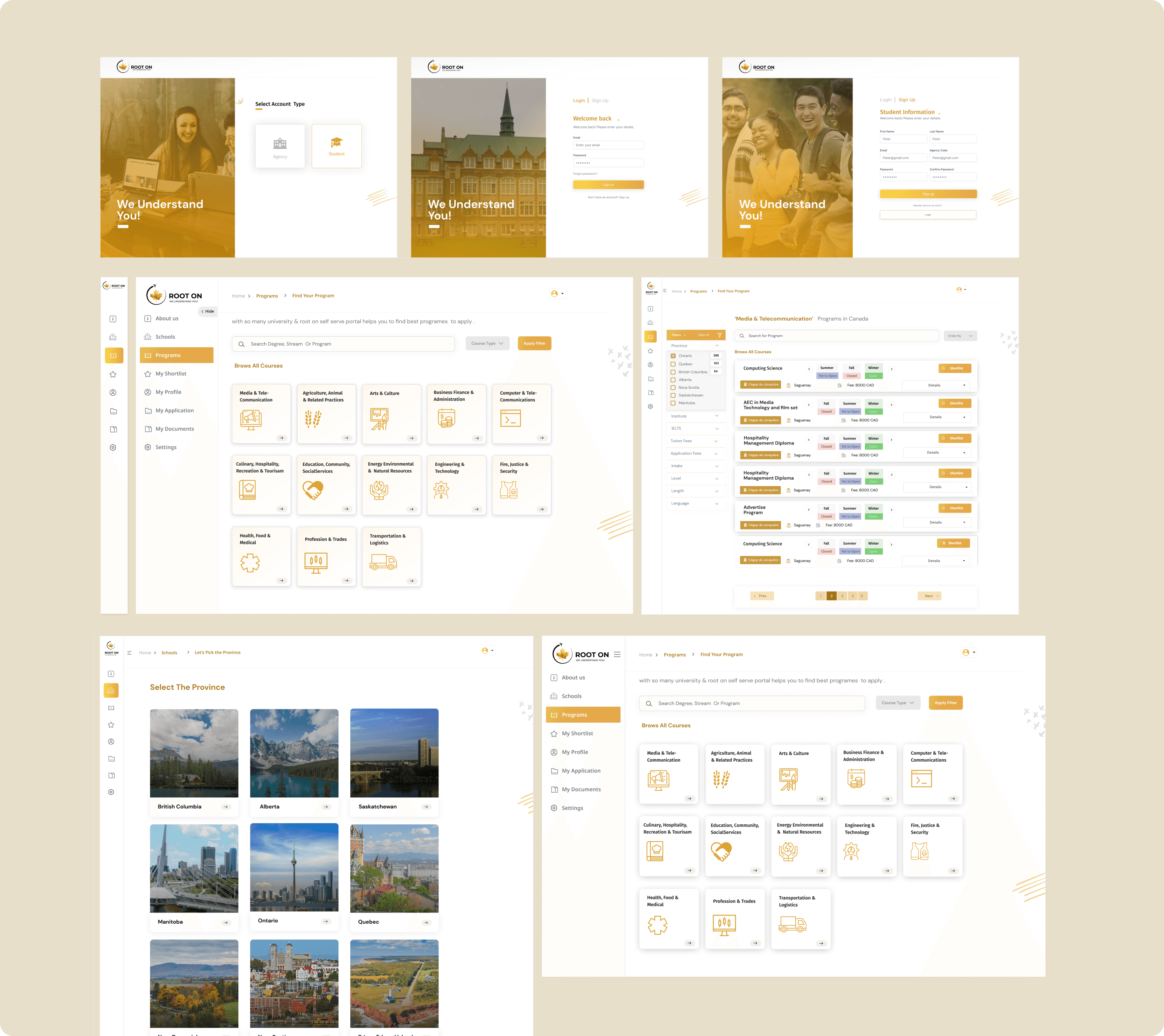1164x1036 pixels.
Task: Choose the Agency building icon card
Action: (279, 144)
